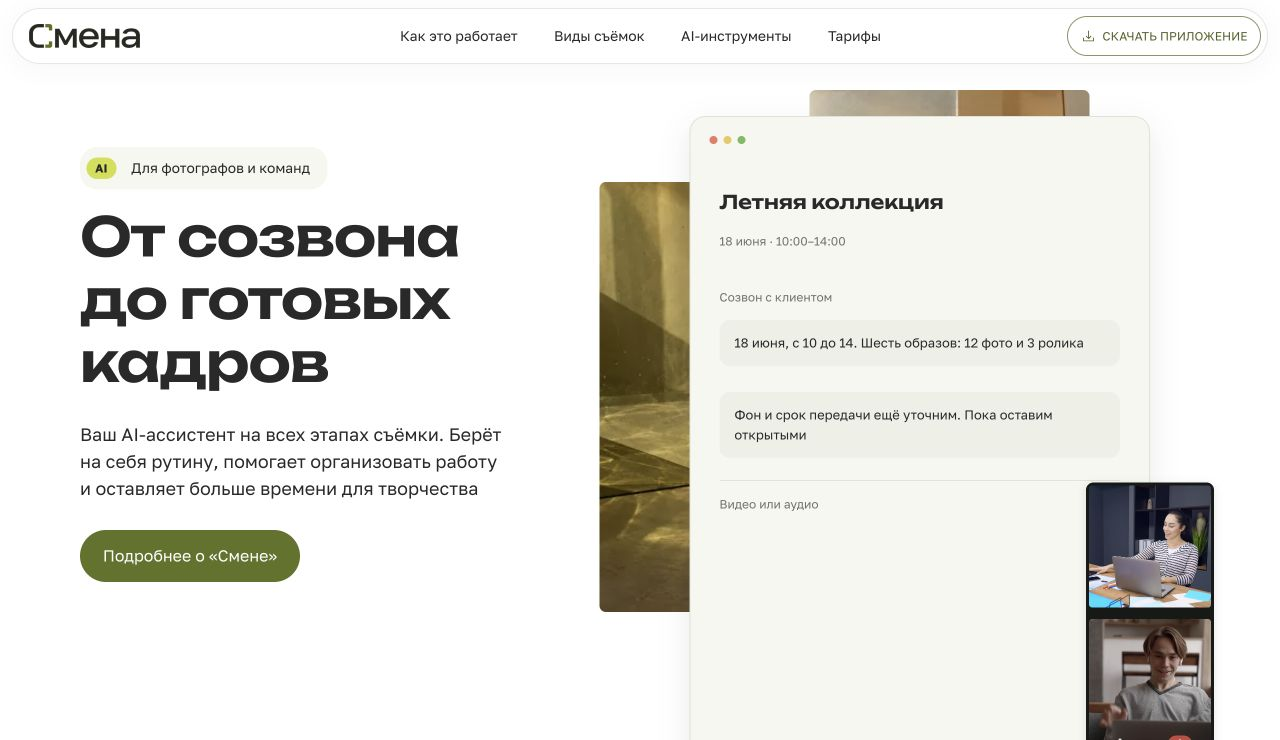Open the "Как это работает" nav item
Image resolution: width=1280 pixels, height=740 pixels.
point(459,37)
